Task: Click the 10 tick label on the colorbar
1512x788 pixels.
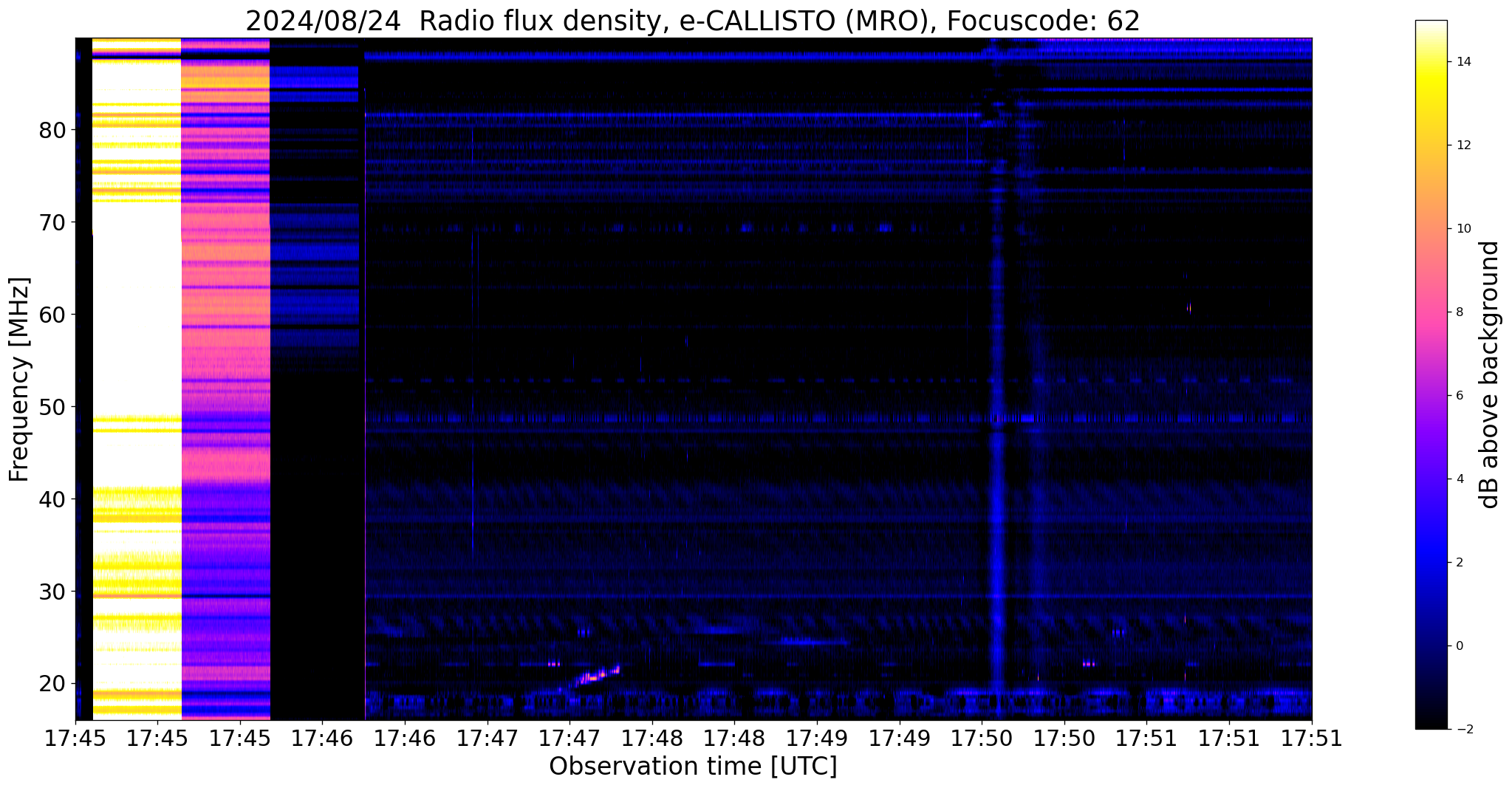Action: point(1463,229)
